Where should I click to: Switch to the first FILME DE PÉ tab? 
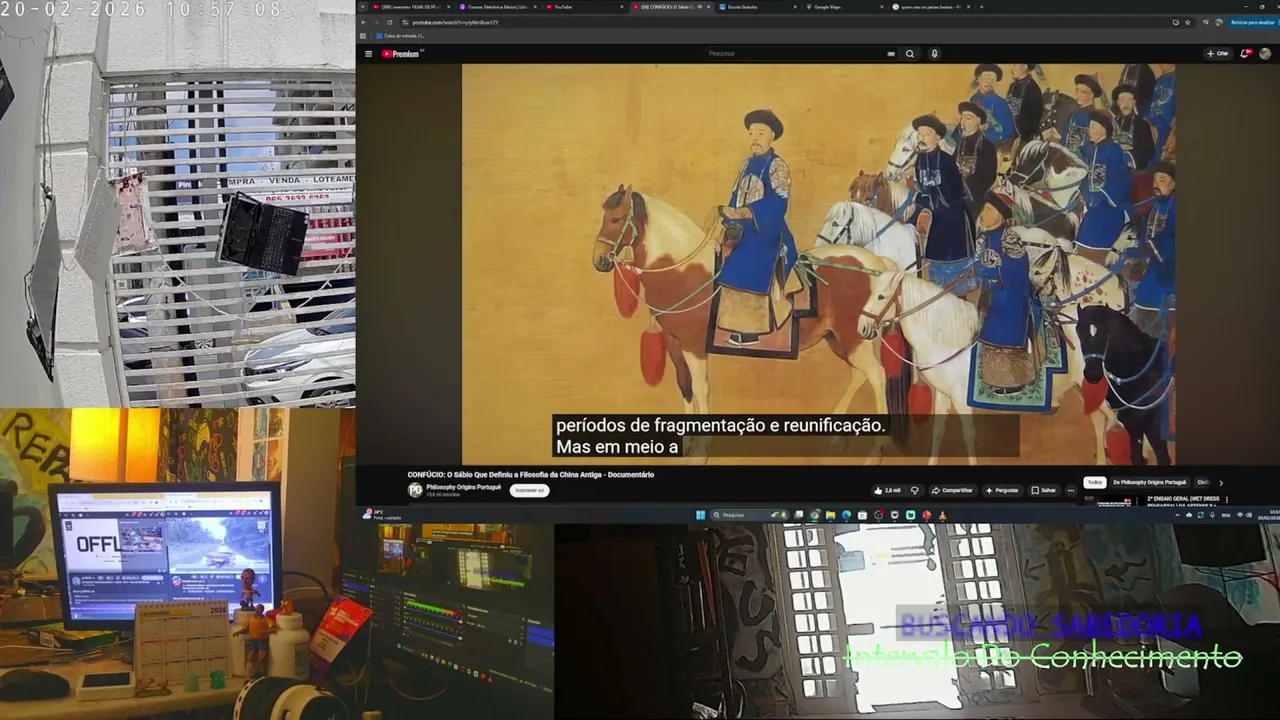point(411,7)
